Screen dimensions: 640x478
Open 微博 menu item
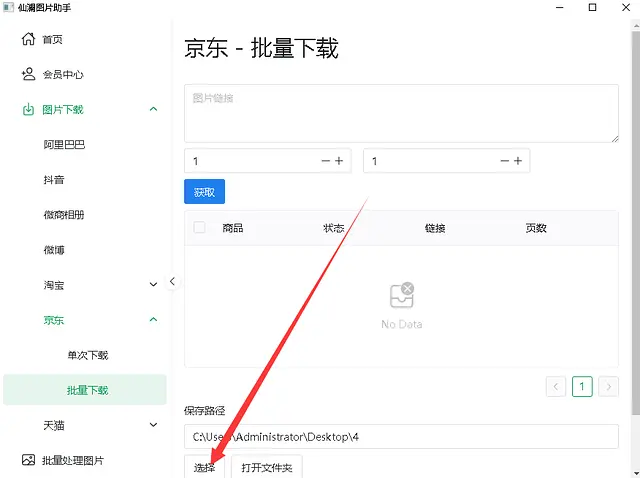(x=54, y=250)
